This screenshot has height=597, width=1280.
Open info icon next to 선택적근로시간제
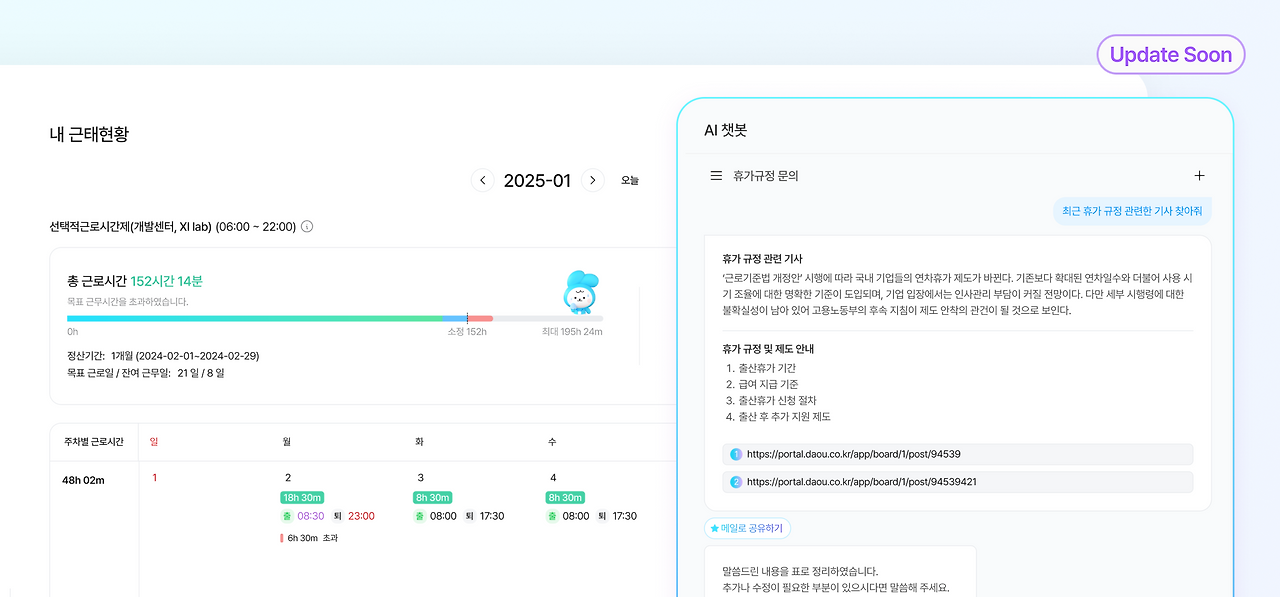tap(307, 227)
